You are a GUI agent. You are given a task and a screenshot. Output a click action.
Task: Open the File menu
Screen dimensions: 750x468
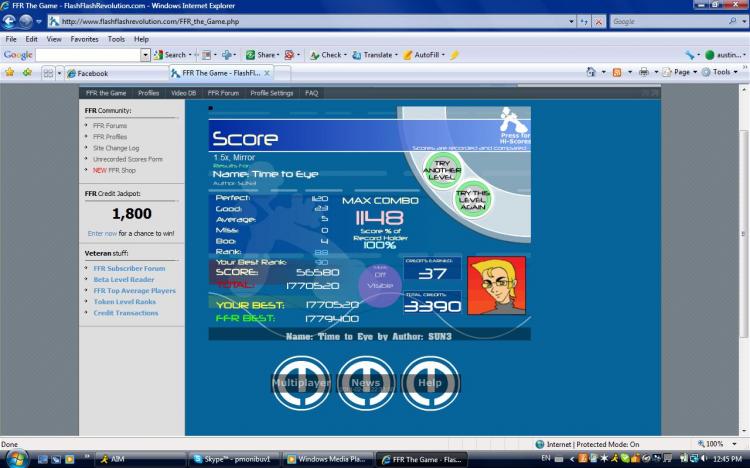(x=11, y=39)
